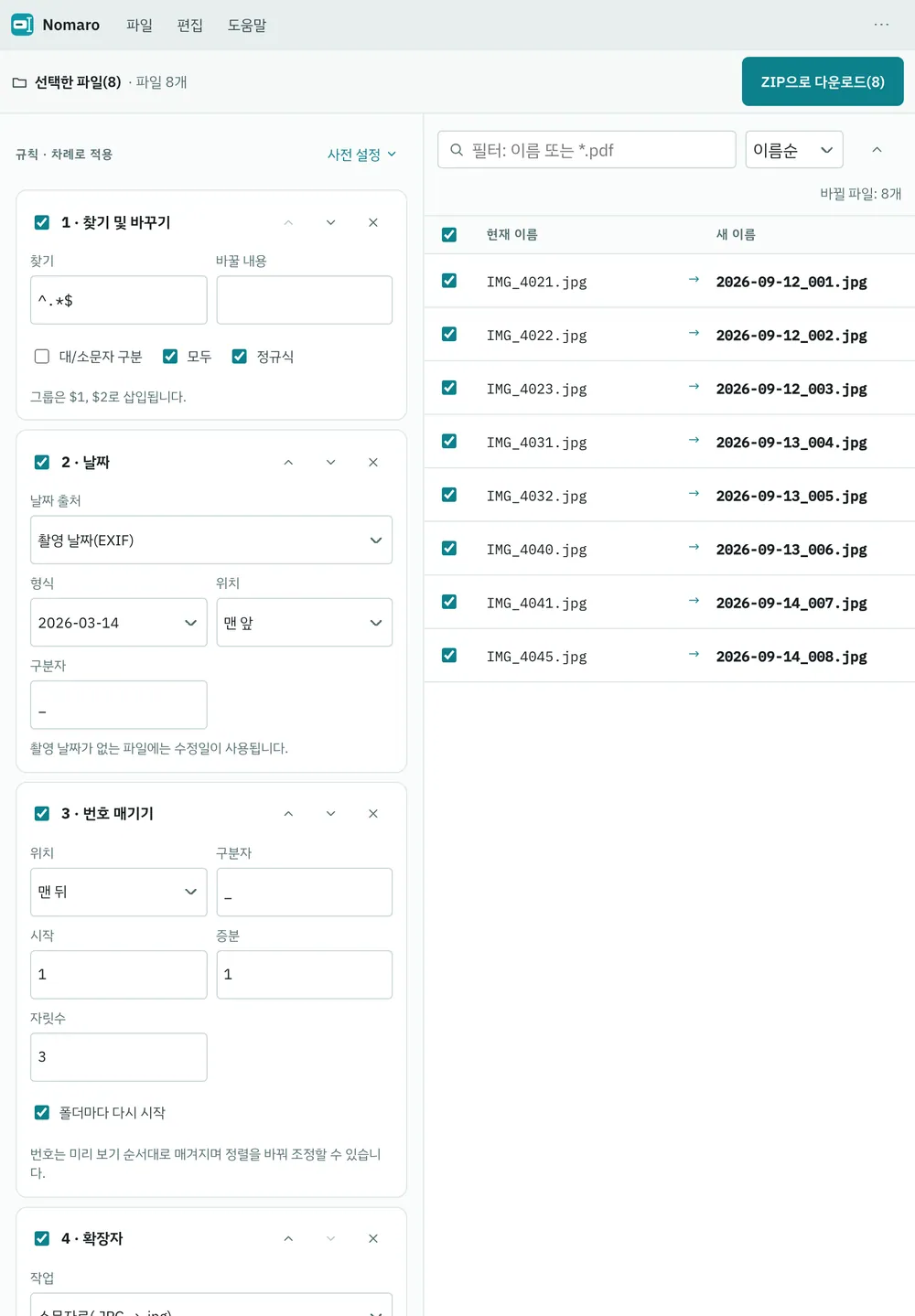Move rule 3 번호 매기기 up
915x1316 pixels.
pyautogui.click(x=288, y=813)
